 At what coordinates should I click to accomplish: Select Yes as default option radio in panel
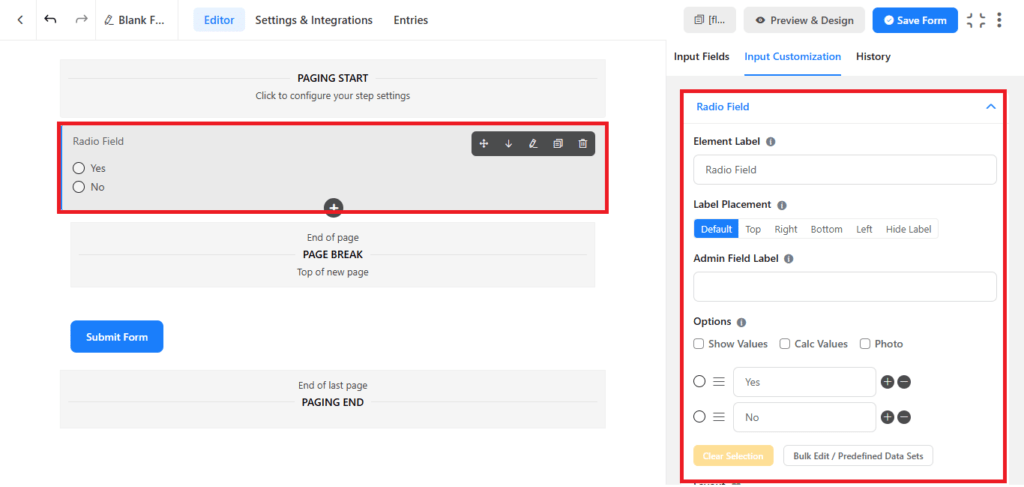click(x=699, y=381)
